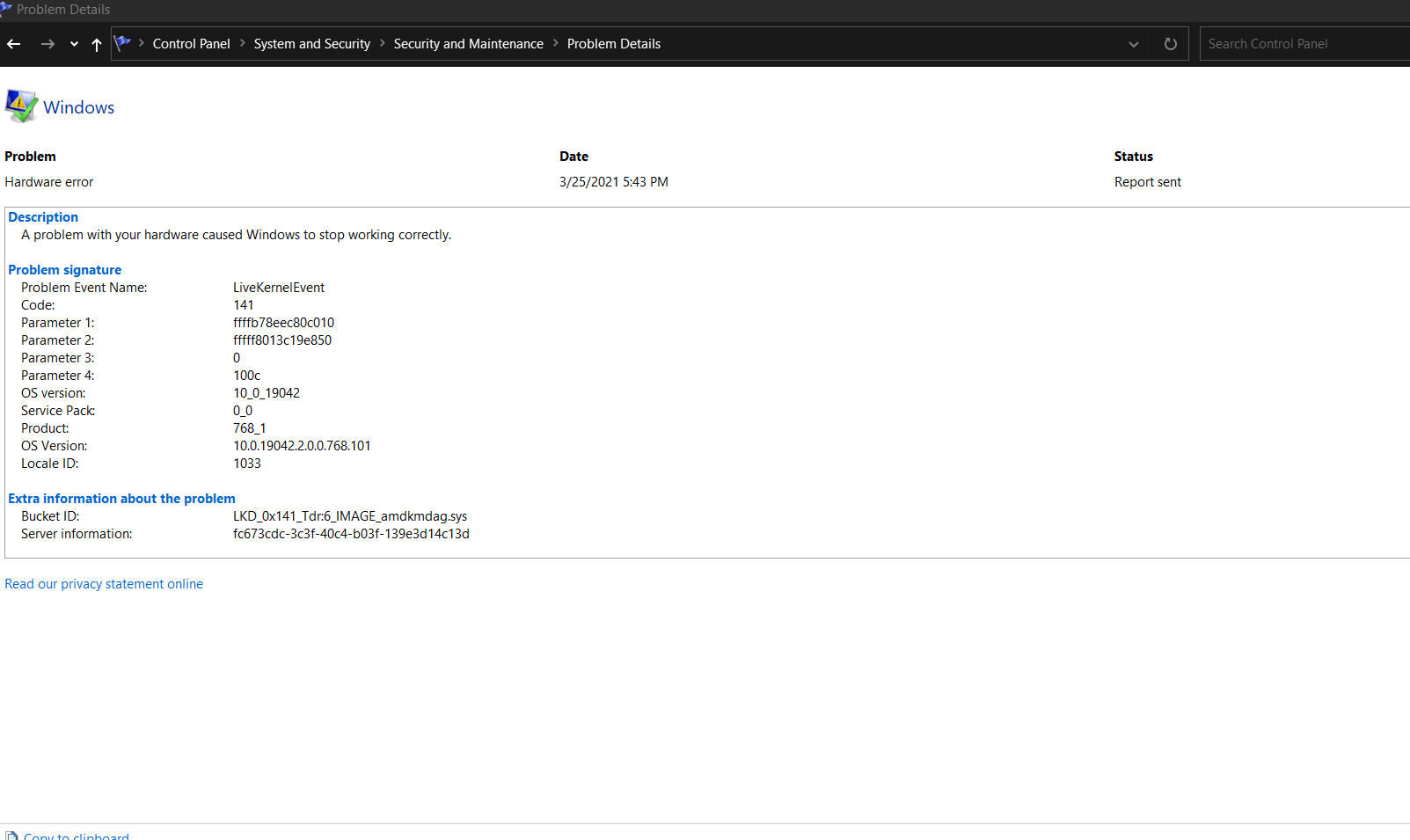
Task: Select the Hardware error problem text
Action: pos(49,182)
